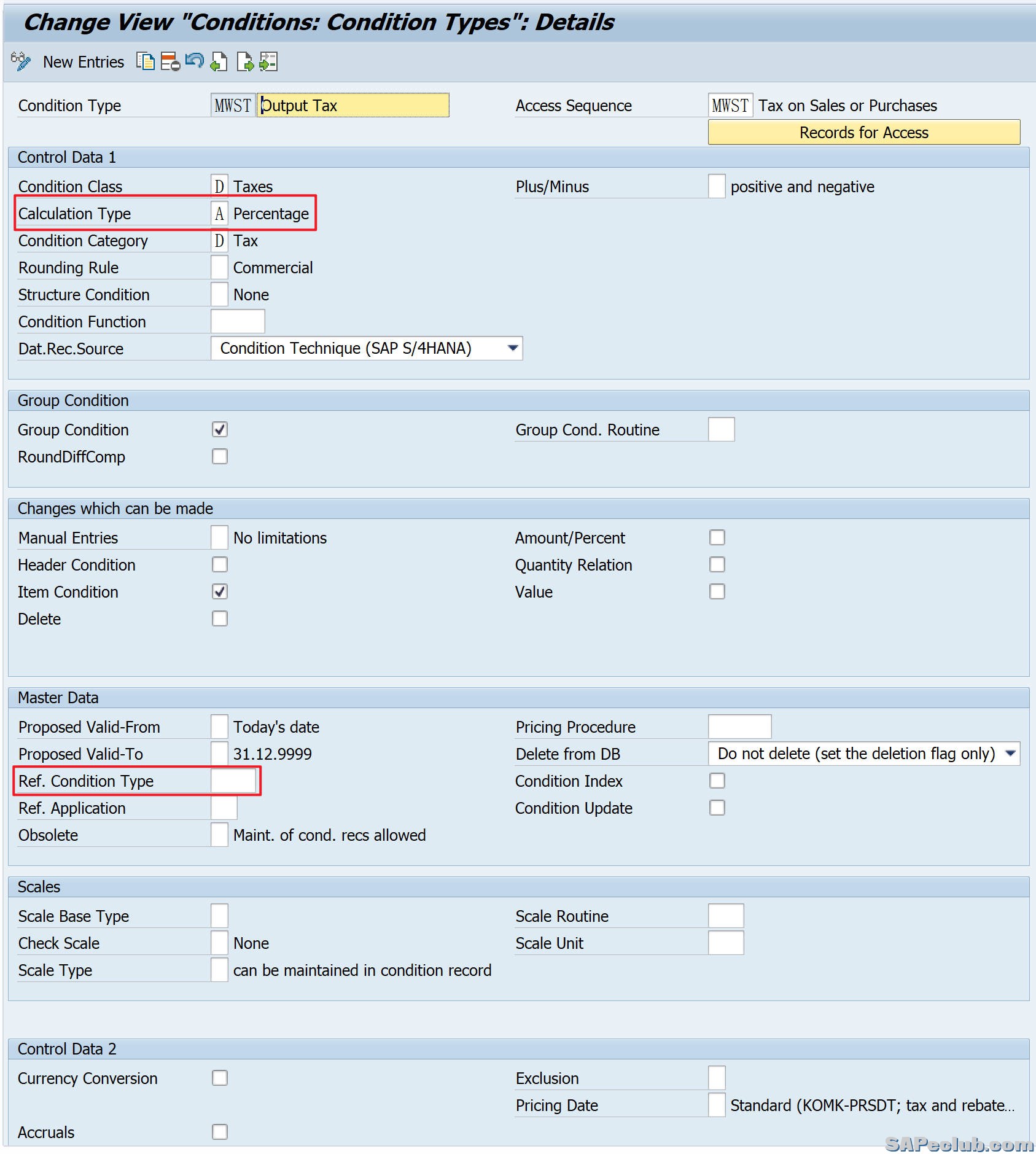The height and width of the screenshot is (1154, 1036).
Task: Click the Undo Change arrow icon
Action: pos(194,61)
